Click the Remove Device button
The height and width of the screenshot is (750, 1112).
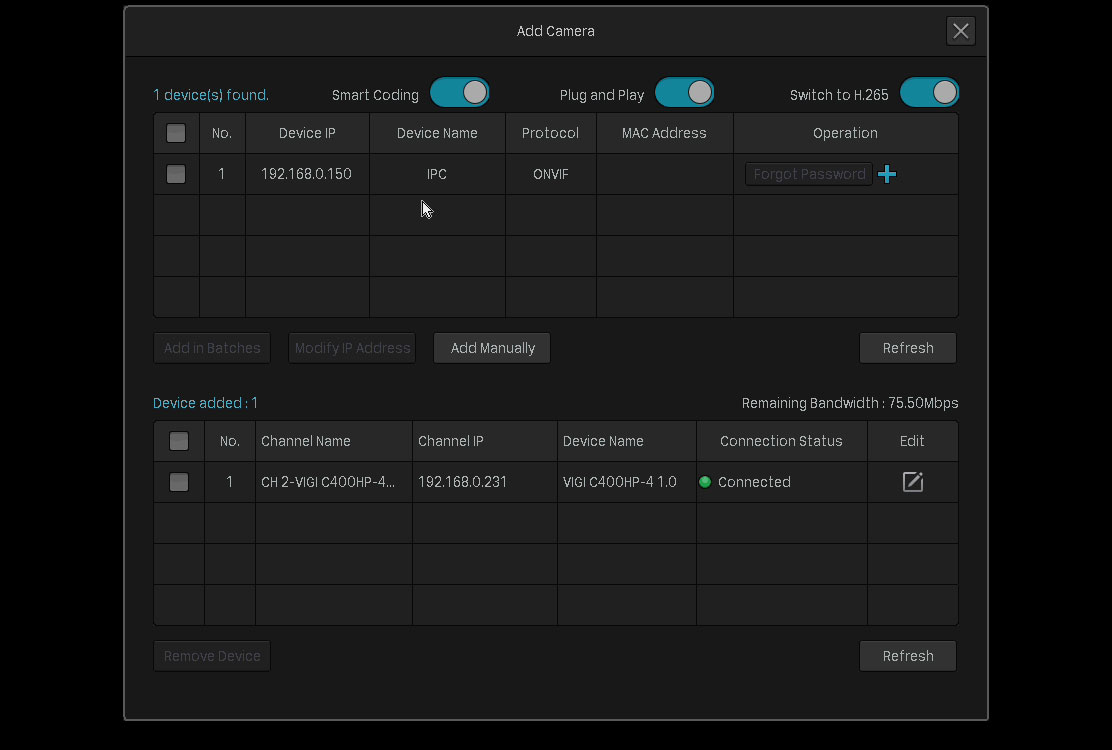pyautogui.click(x=212, y=656)
